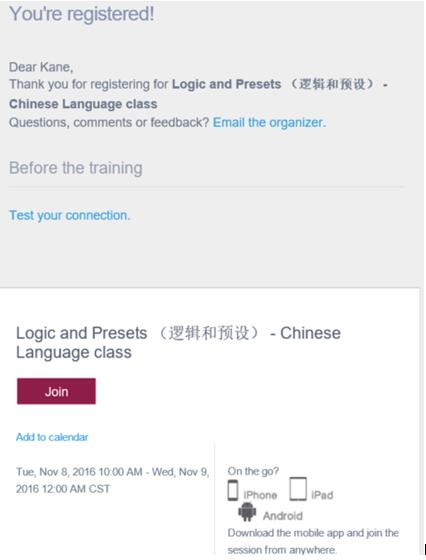Image resolution: width=426 pixels, height=560 pixels.
Task: Click the On the go? label
Action: pos(253,471)
